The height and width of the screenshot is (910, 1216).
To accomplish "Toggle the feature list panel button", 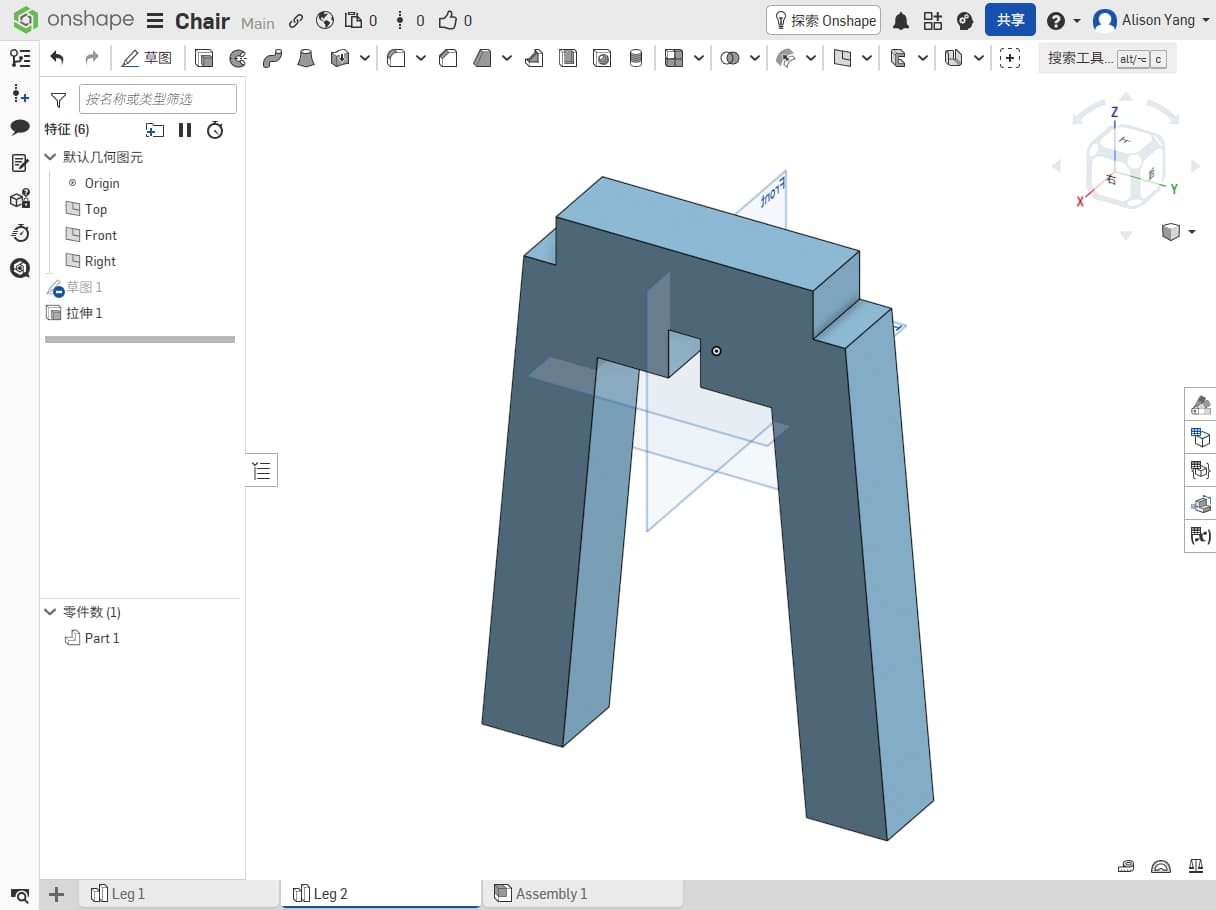I will [x=262, y=470].
